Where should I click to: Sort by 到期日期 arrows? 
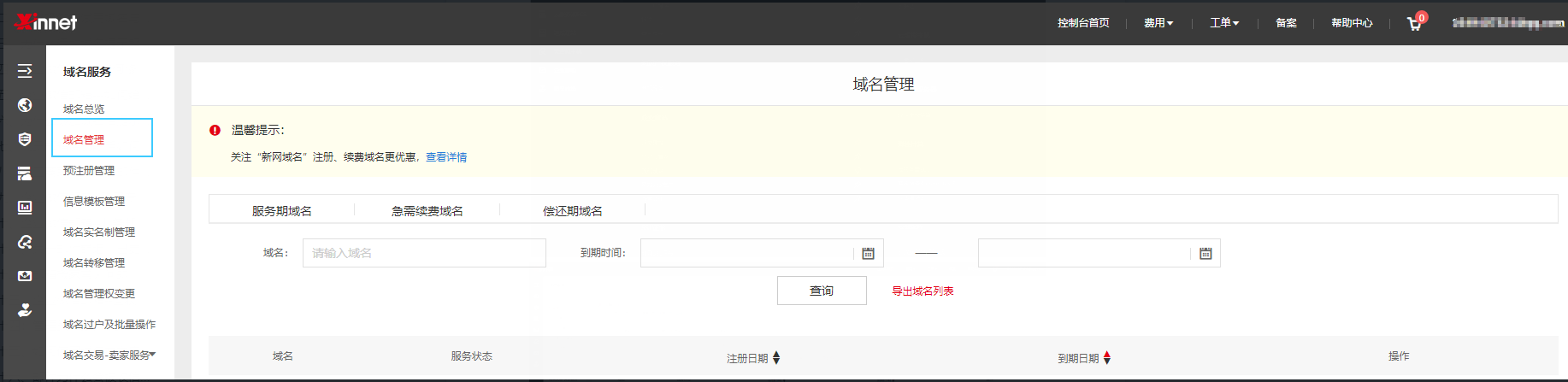click(x=1107, y=358)
